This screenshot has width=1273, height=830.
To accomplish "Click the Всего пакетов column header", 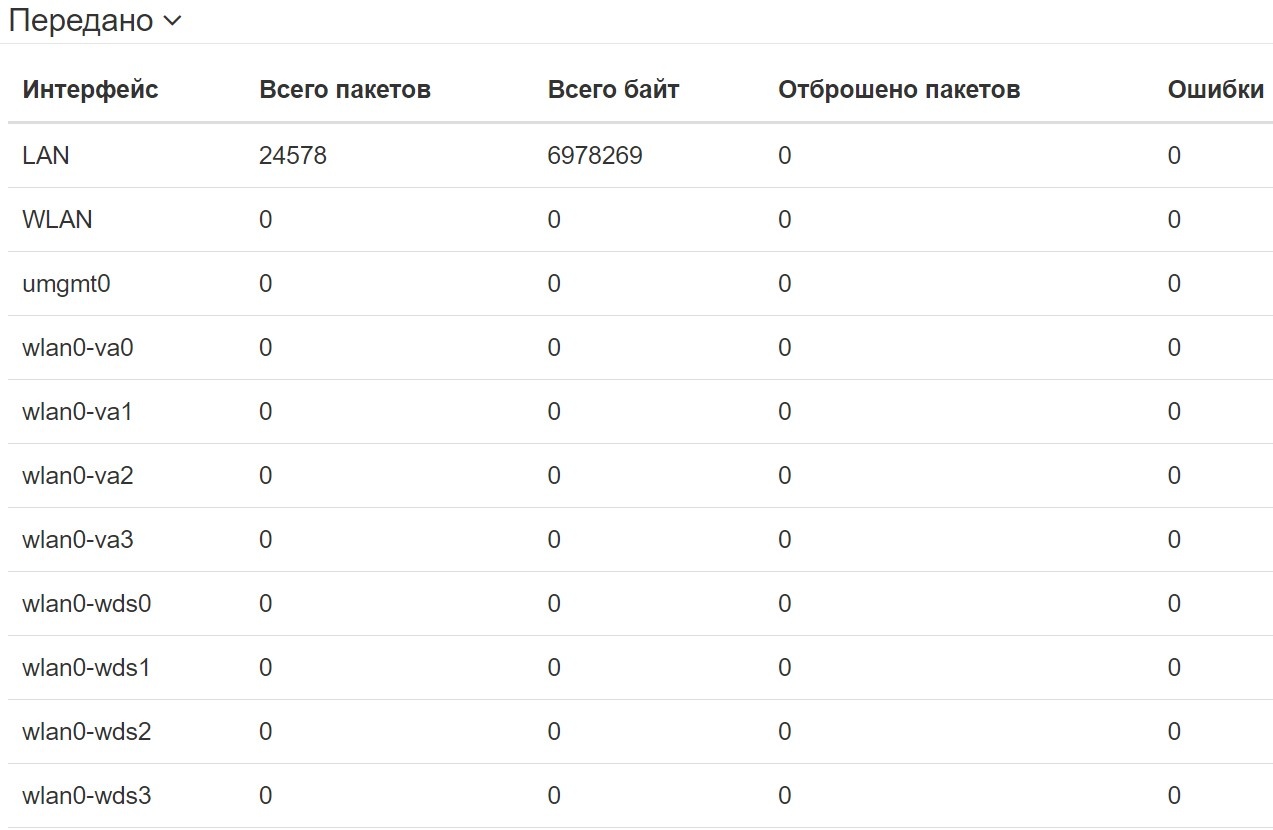I will point(345,90).
